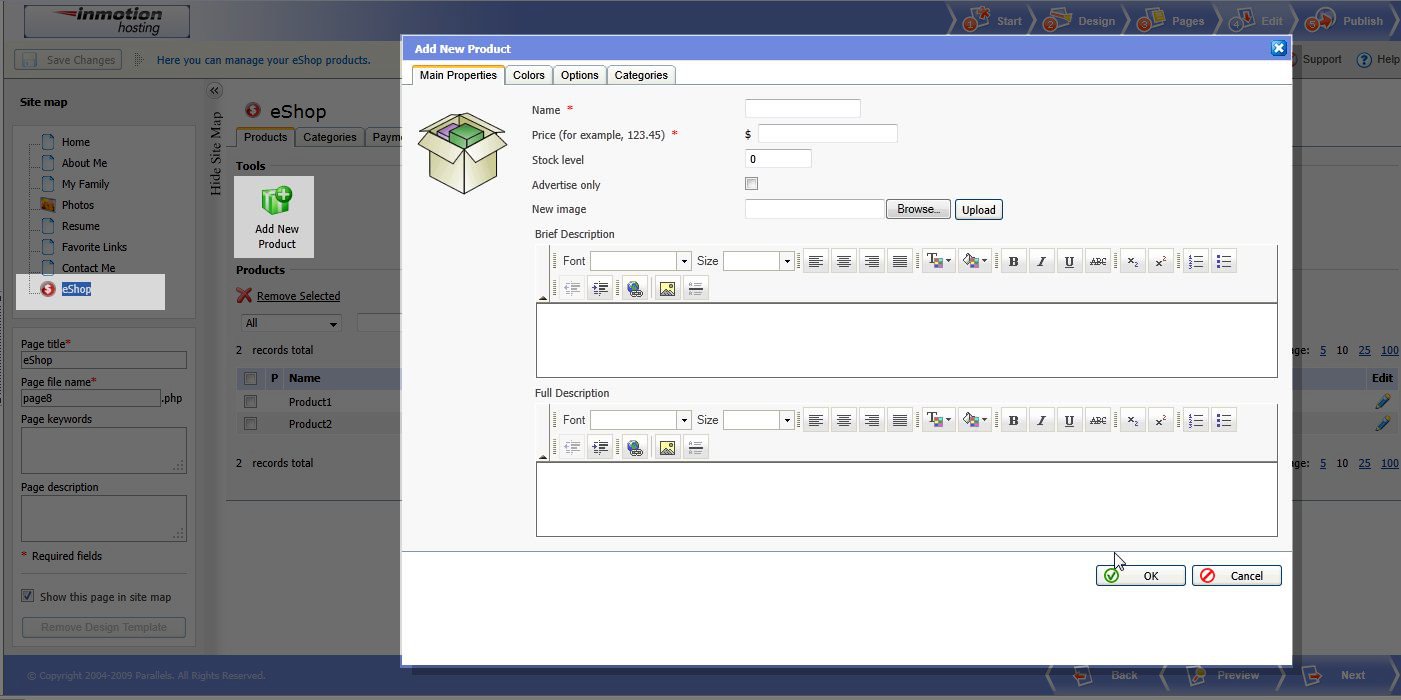
Task: Insert image in the Brief Description editor
Action: pyautogui.click(x=667, y=289)
